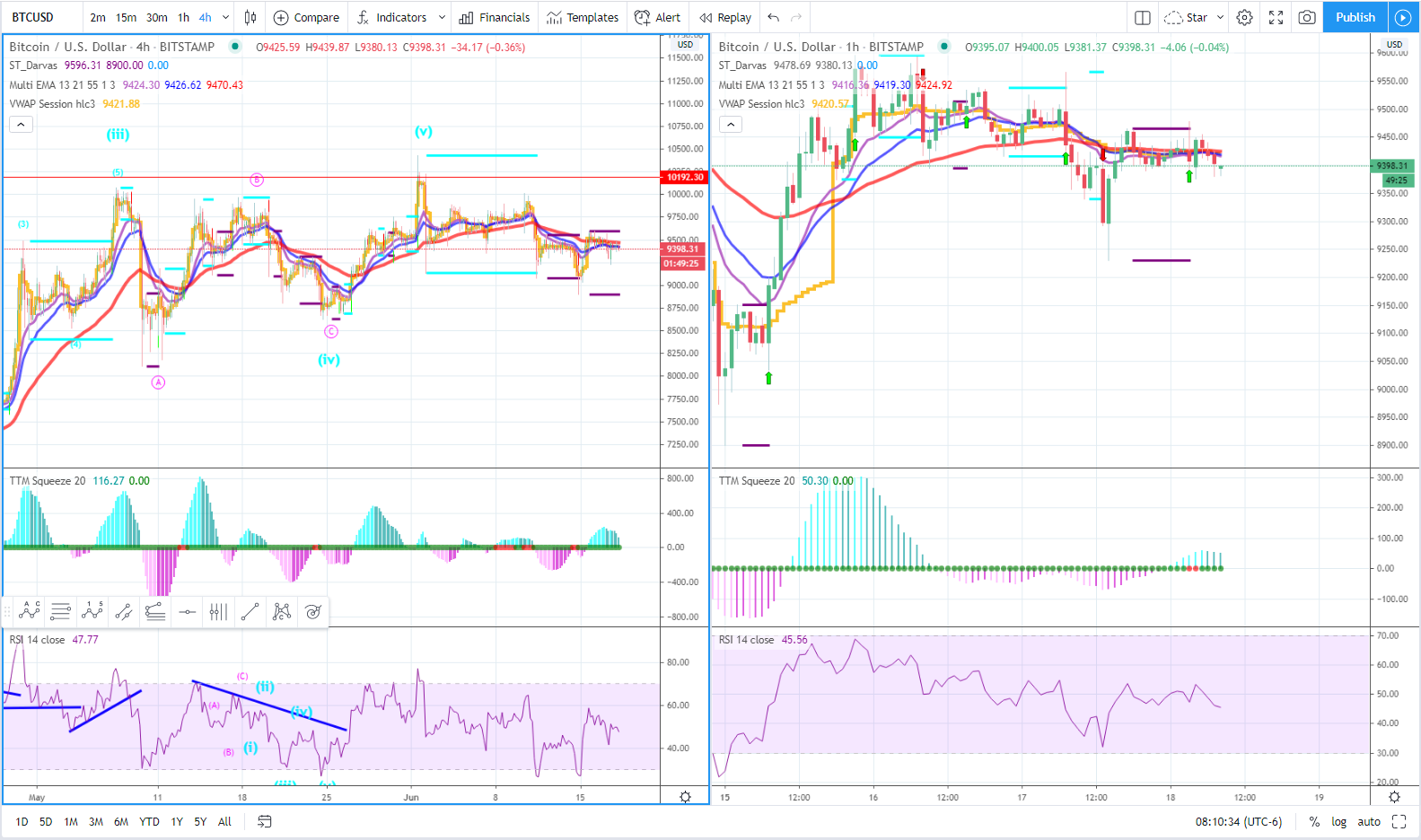Create a new Alert

(657, 17)
